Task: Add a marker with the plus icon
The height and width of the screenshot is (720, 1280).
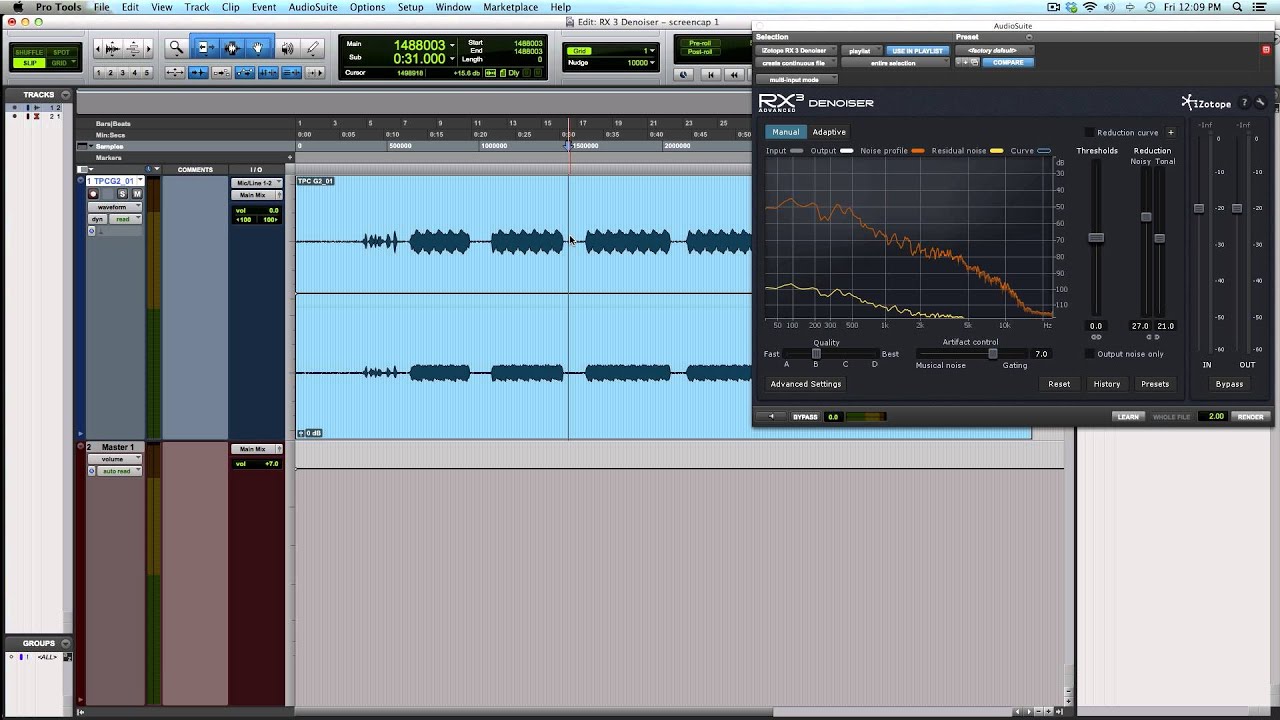Action: point(290,157)
